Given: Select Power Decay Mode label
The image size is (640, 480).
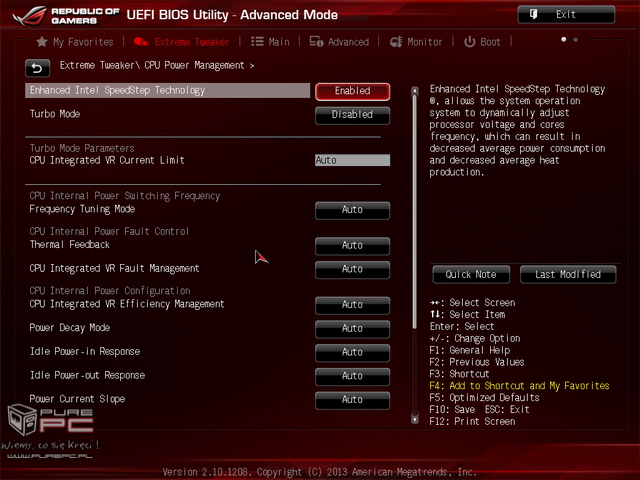Looking at the screenshot, I should [70, 328].
